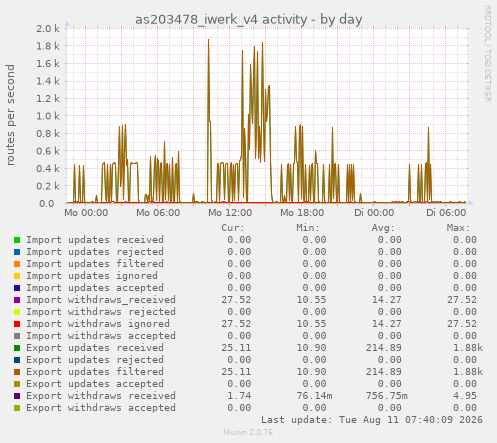The width and height of the screenshot is (497, 443).
Task: Click the red Import withdraws ignored swatch
Action: [17, 324]
